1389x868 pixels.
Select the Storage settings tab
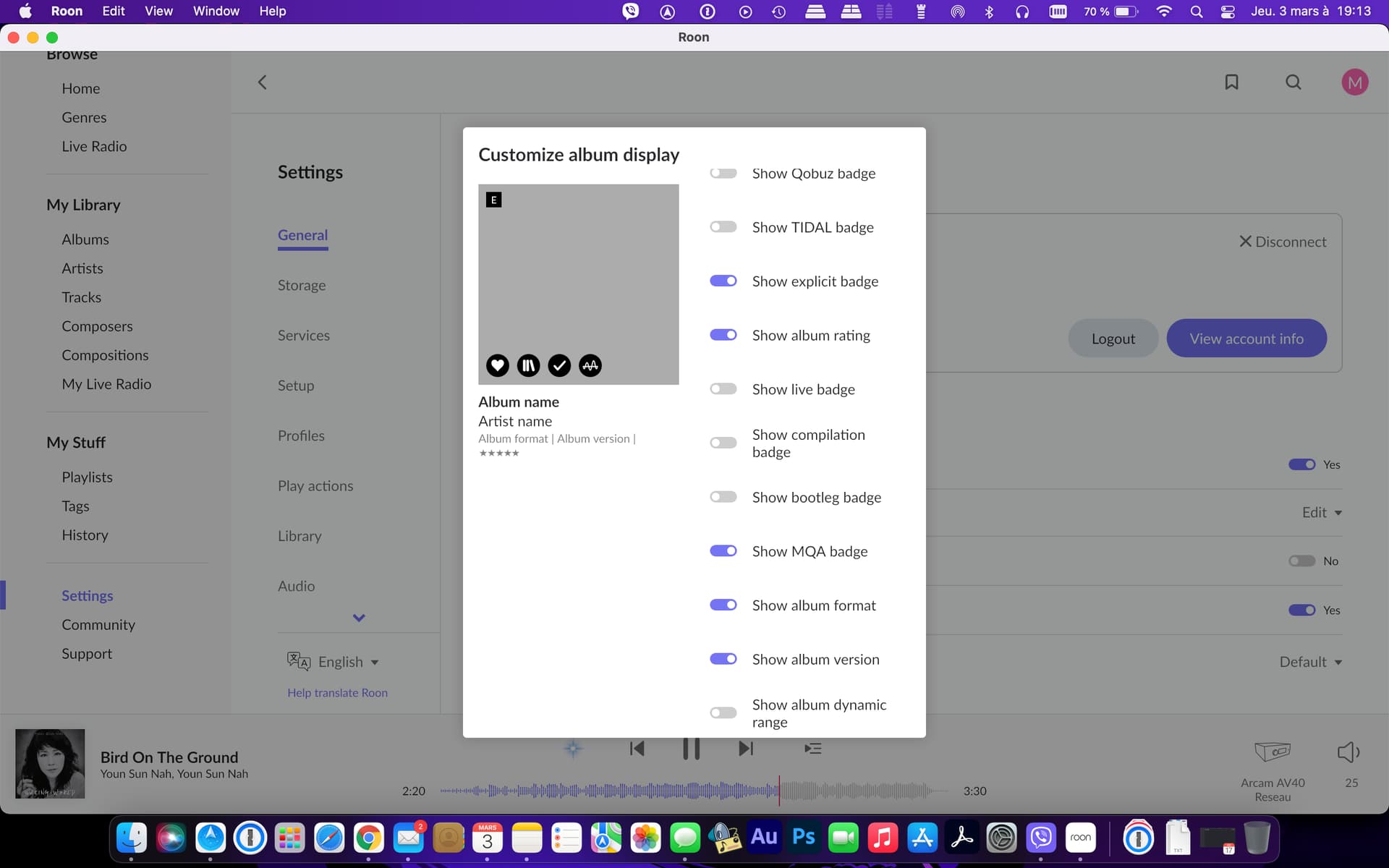[x=302, y=285]
